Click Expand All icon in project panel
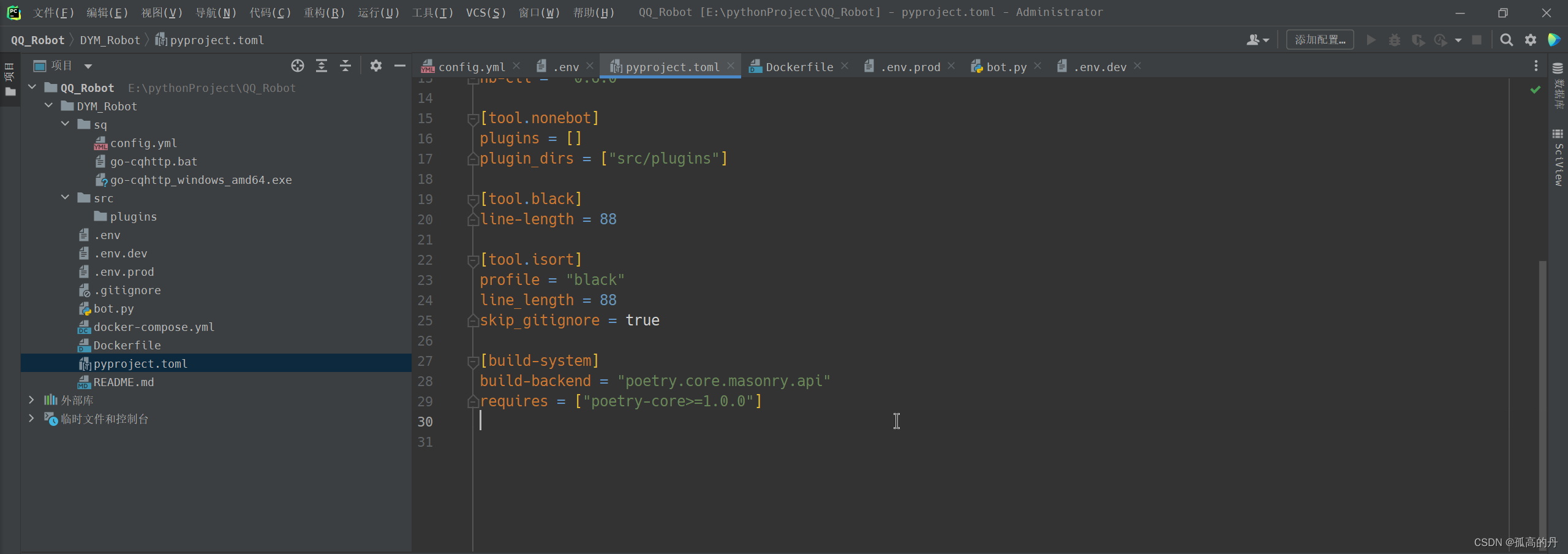The width and height of the screenshot is (1568, 554). tap(322, 66)
